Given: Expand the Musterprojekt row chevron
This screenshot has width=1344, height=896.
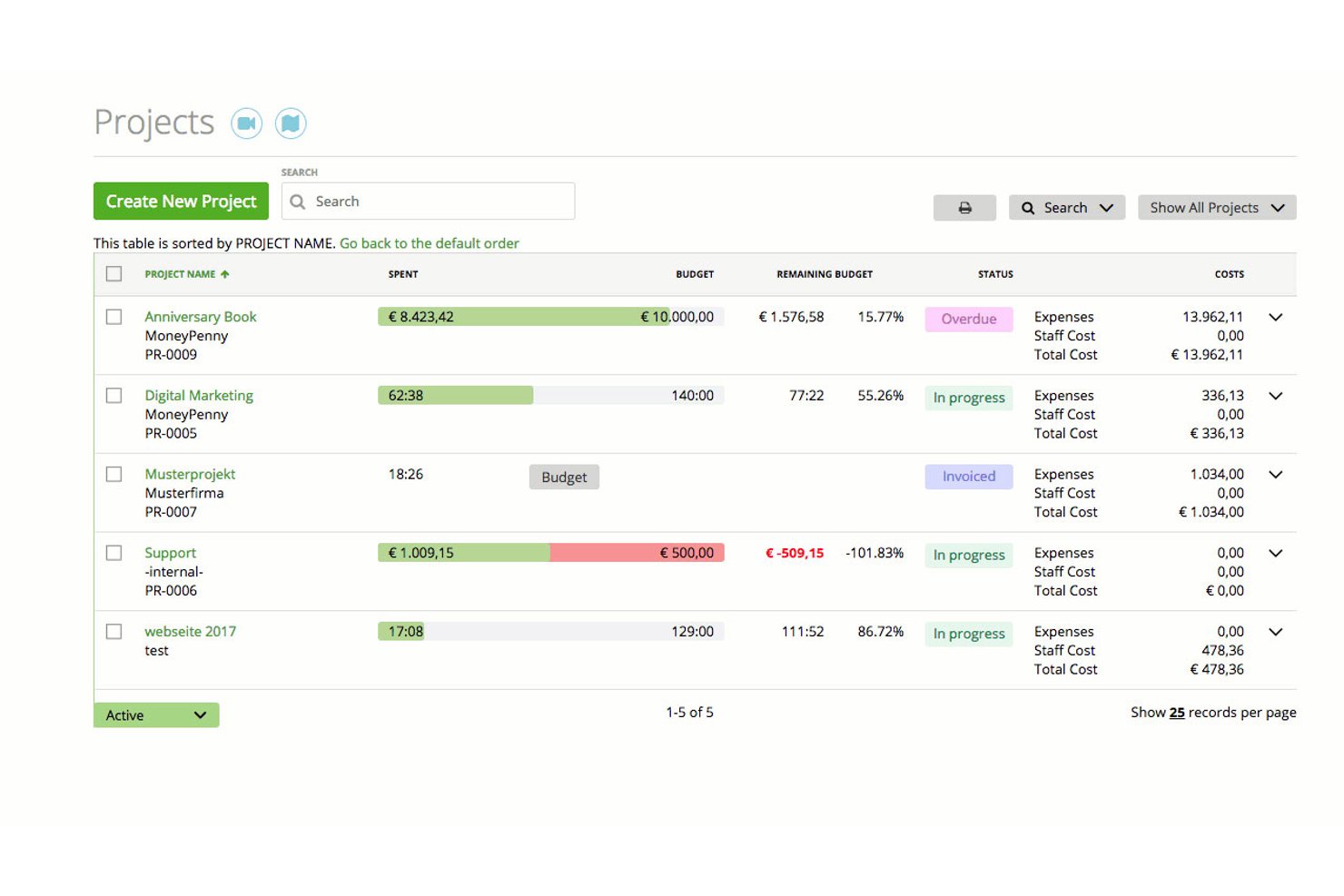Looking at the screenshot, I should (x=1276, y=474).
